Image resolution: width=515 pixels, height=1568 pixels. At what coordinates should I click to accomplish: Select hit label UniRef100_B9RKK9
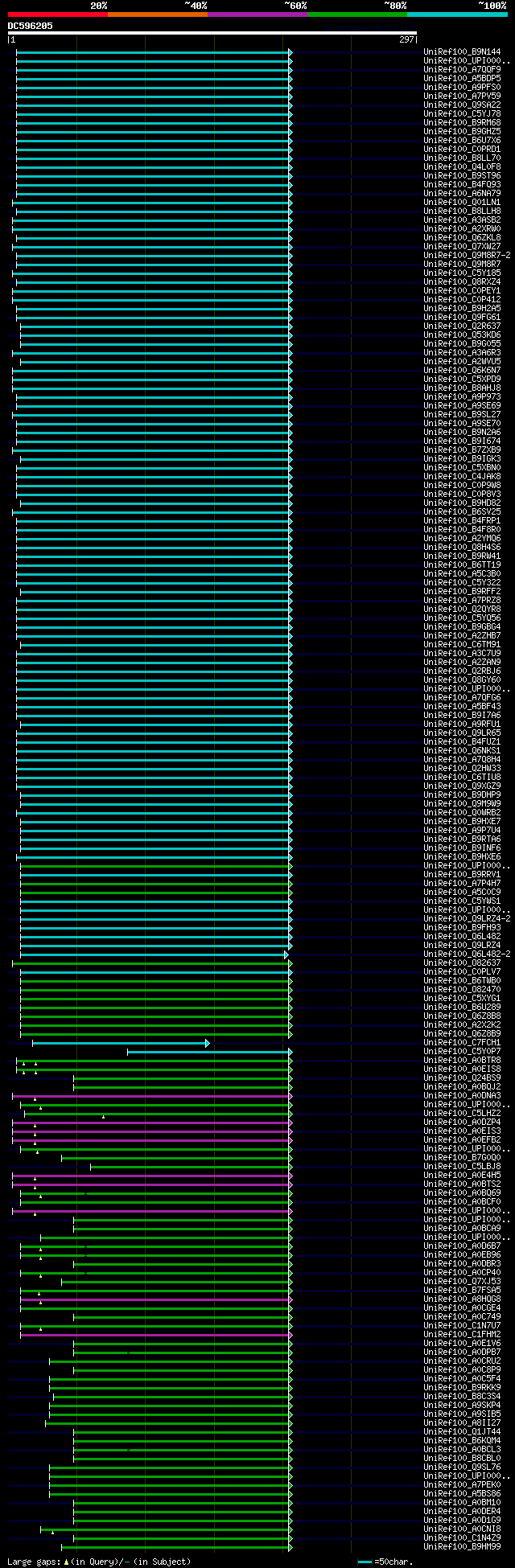pos(462,1388)
